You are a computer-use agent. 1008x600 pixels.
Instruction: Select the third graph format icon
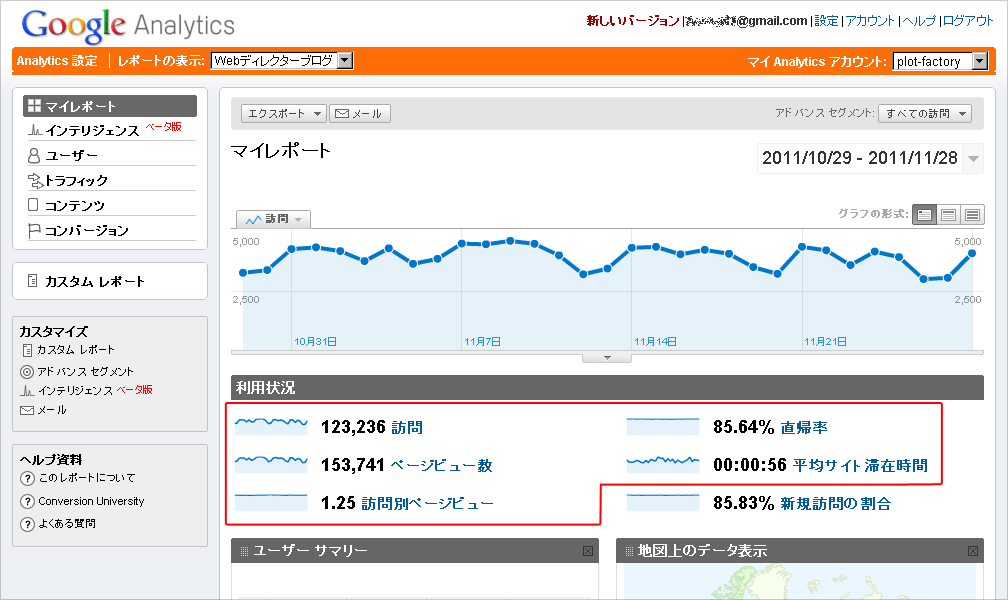972,215
